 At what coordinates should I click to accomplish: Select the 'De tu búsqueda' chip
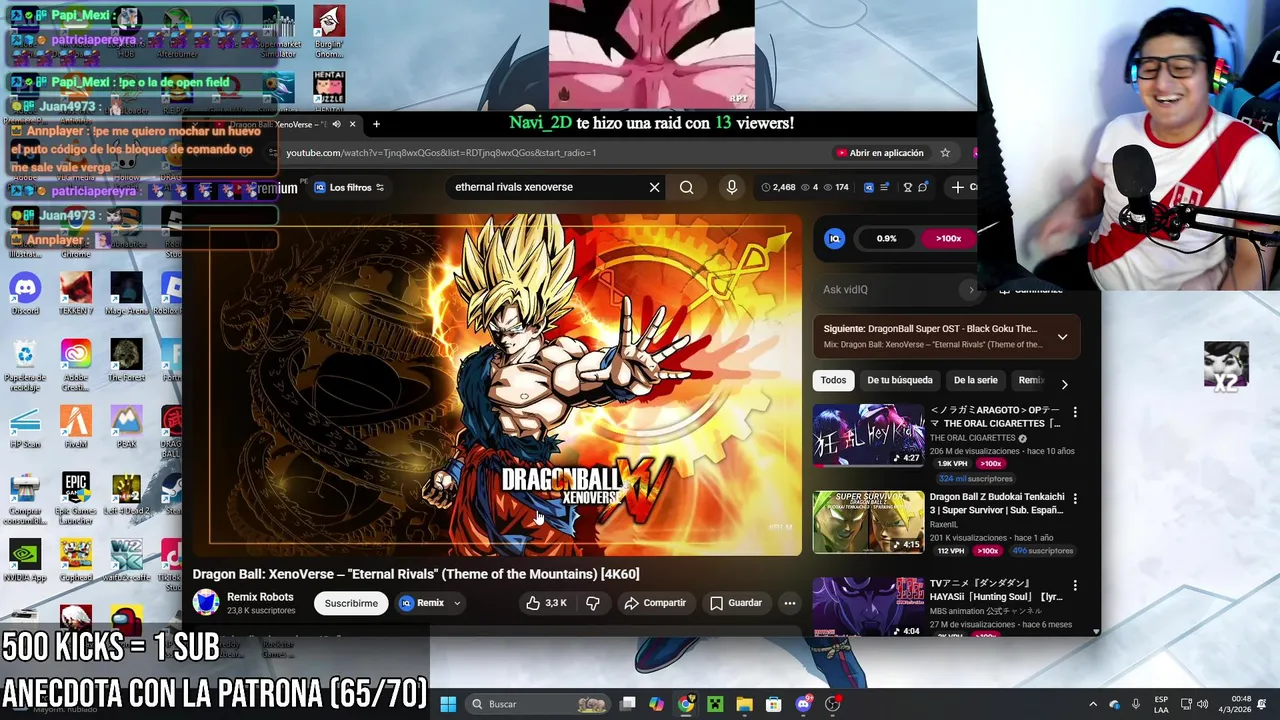pyautogui.click(x=899, y=380)
